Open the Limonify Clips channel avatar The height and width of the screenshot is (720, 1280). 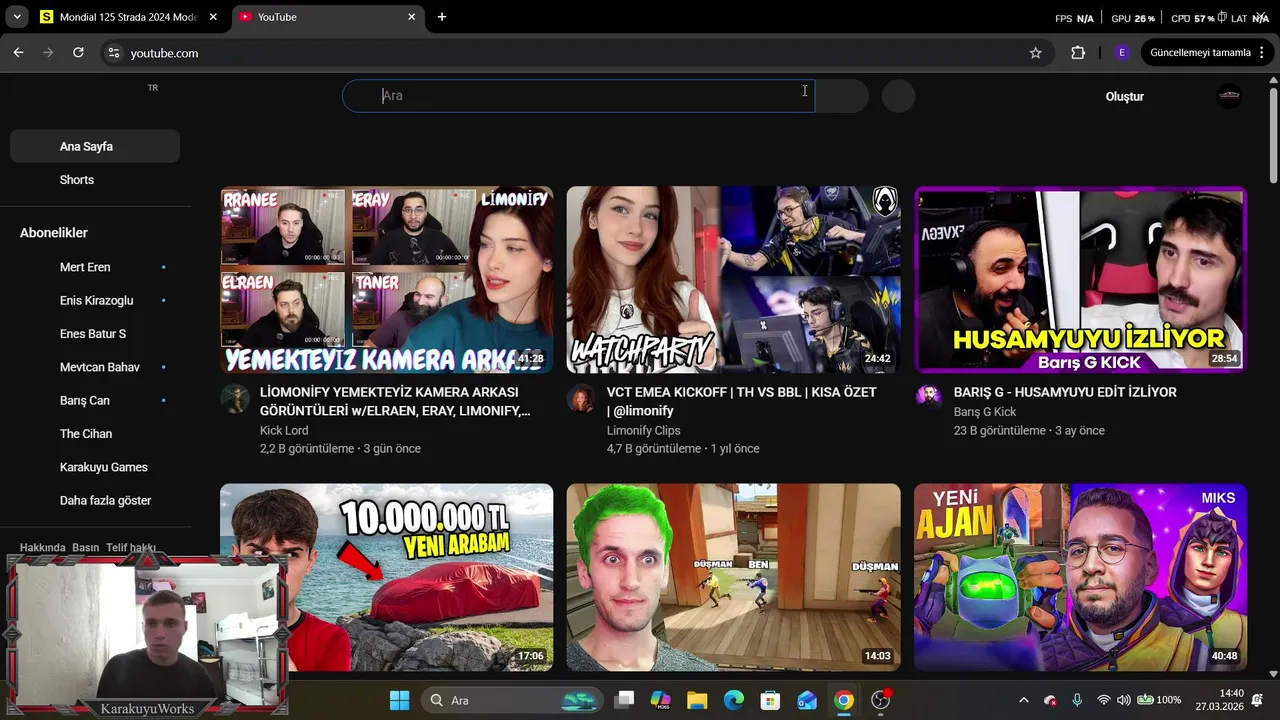581,398
